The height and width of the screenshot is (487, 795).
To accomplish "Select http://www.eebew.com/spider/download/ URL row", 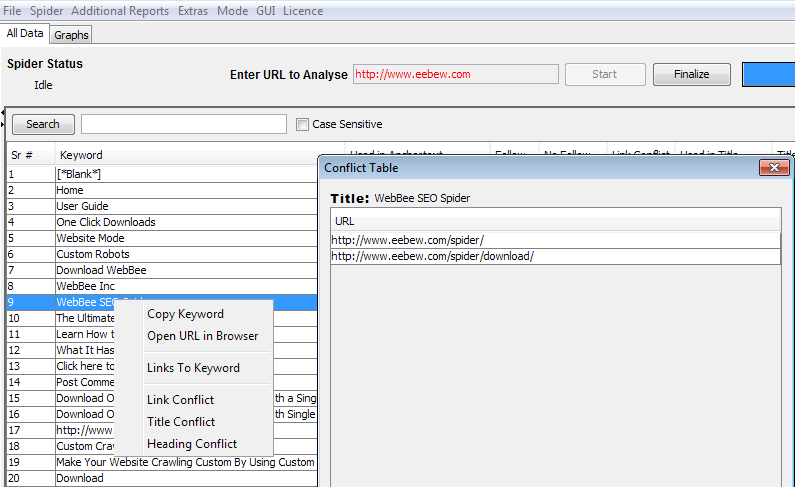I will [x=555, y=256].
